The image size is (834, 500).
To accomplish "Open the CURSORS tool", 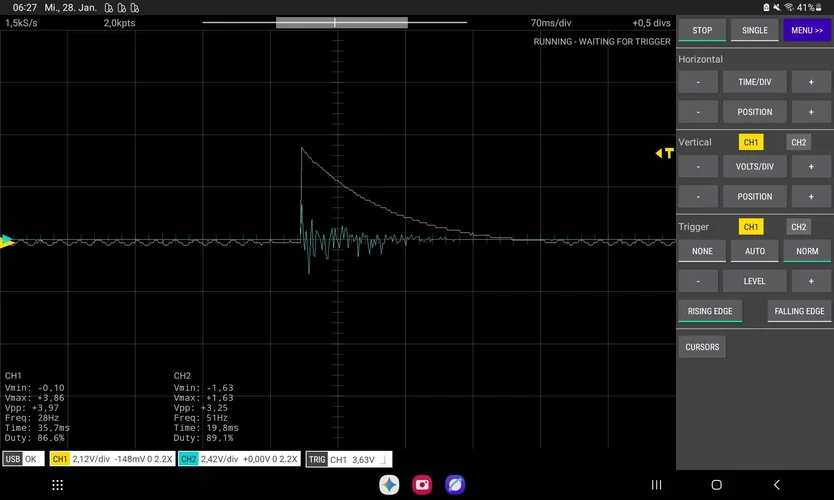I will coord(702,347).
